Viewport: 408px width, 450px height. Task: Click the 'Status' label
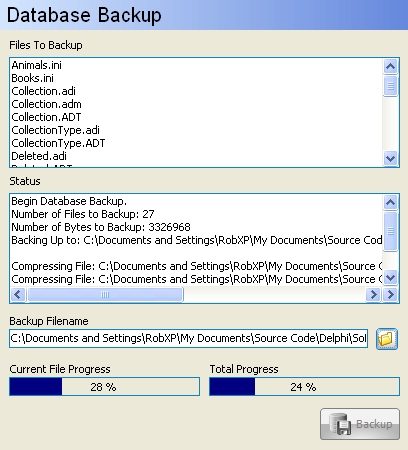click(25, 181)
